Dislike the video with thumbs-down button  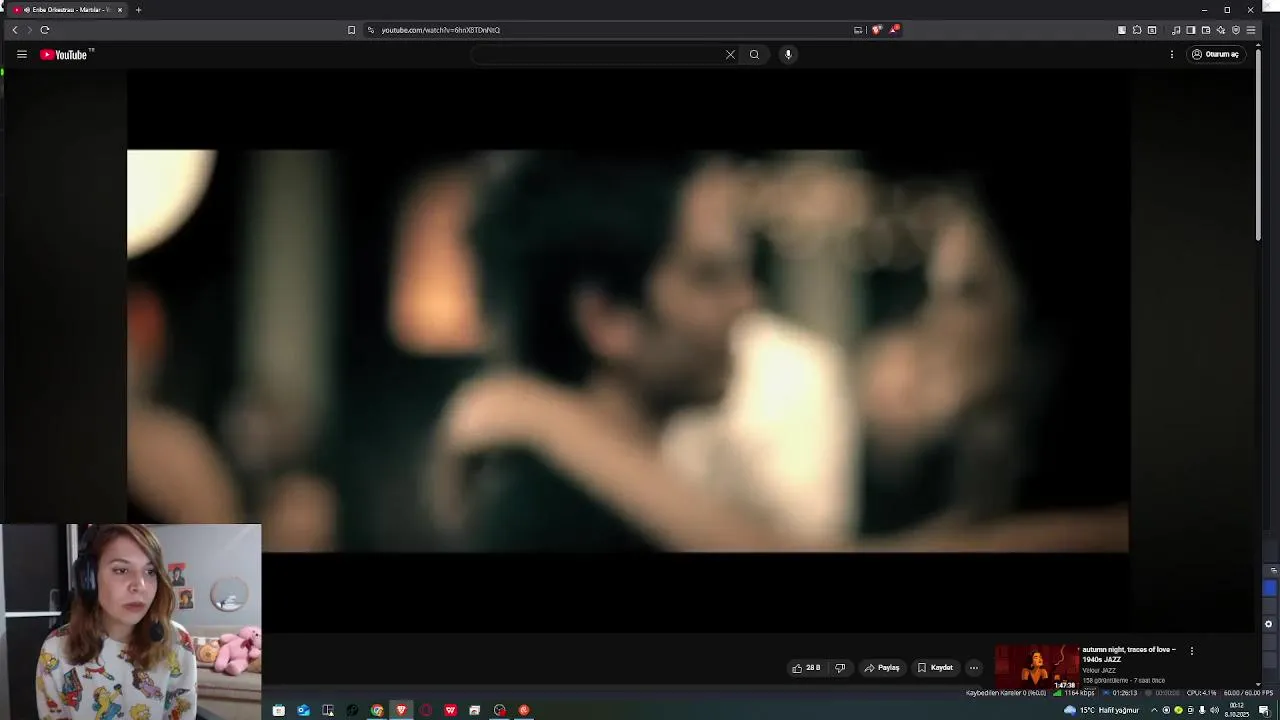tap(840, 668)
